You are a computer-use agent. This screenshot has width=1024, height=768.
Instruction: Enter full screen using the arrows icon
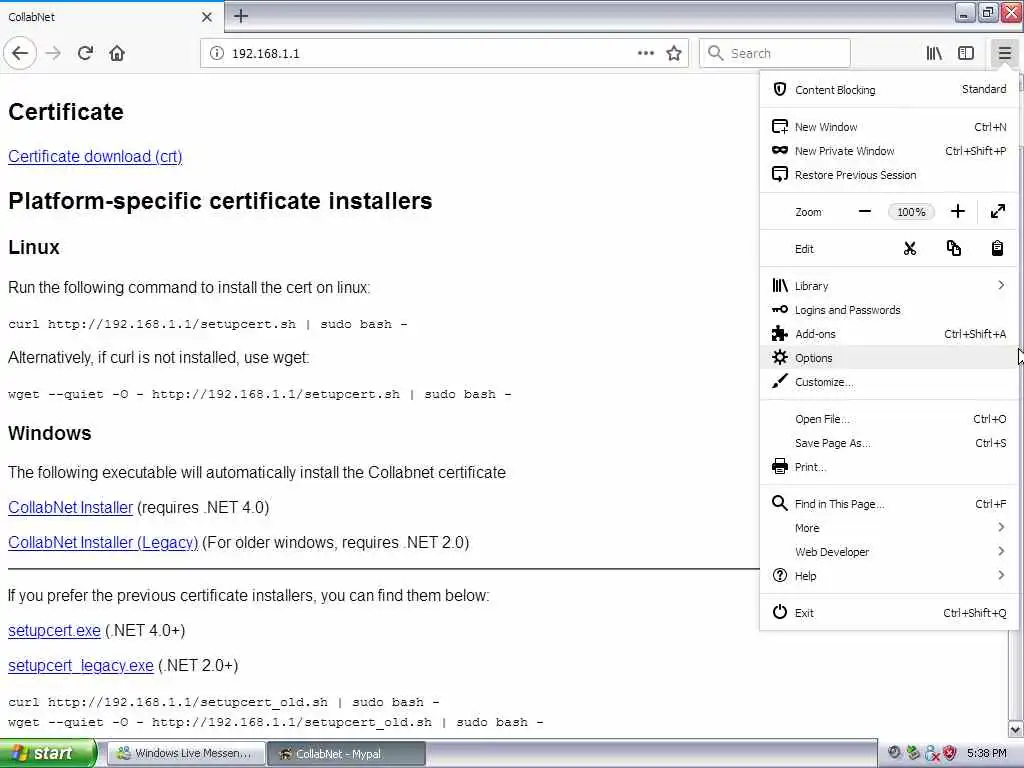997,212
